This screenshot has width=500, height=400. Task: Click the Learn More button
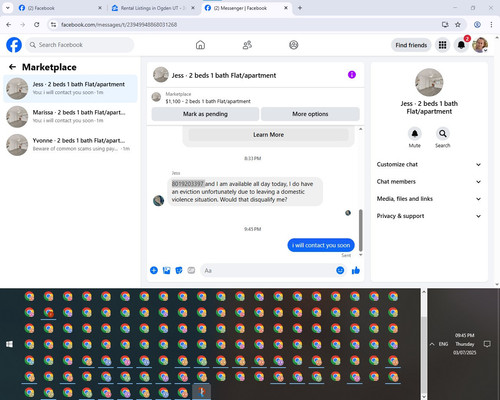(268, 135)
